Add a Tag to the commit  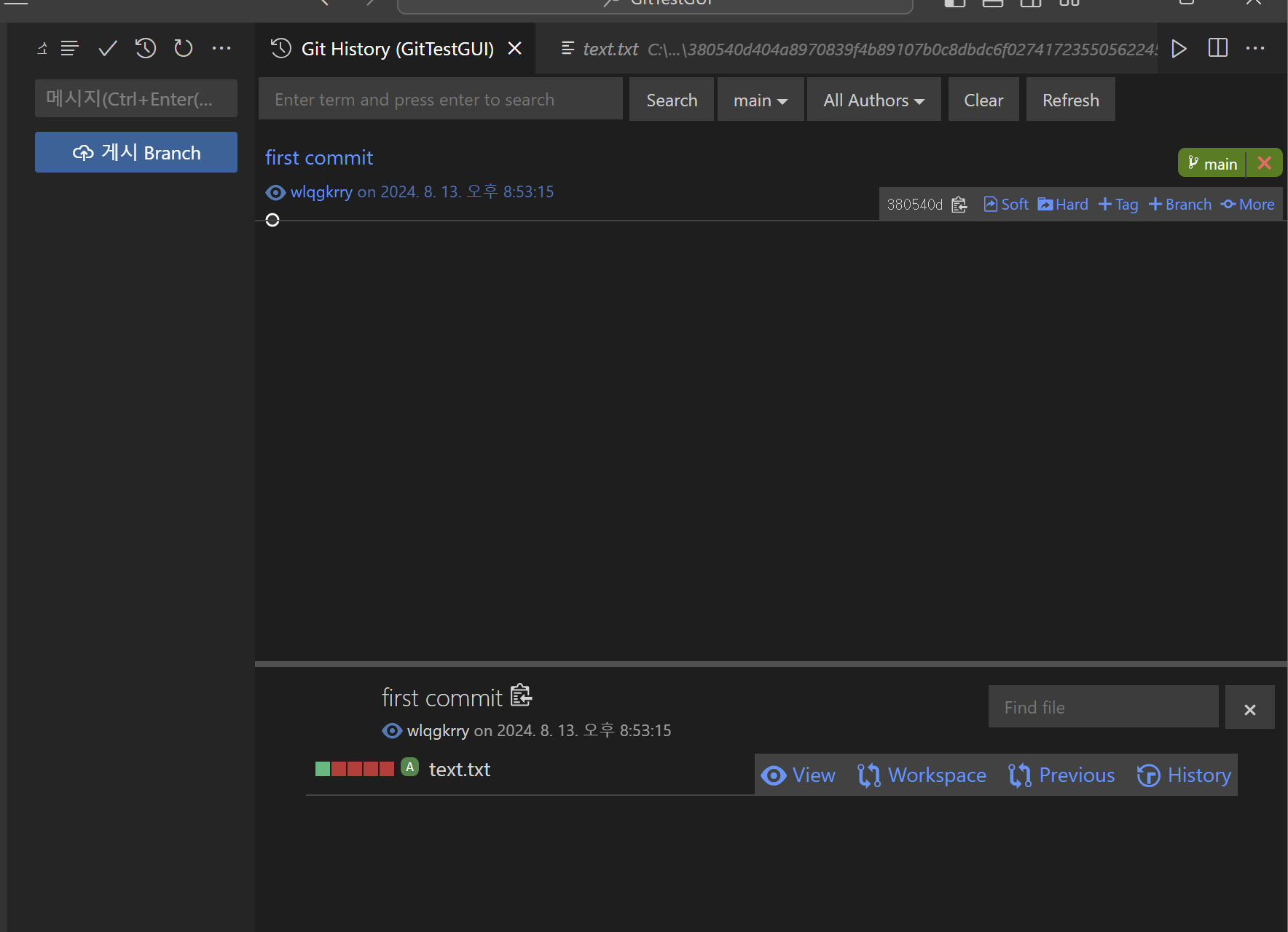(1118, 205)
